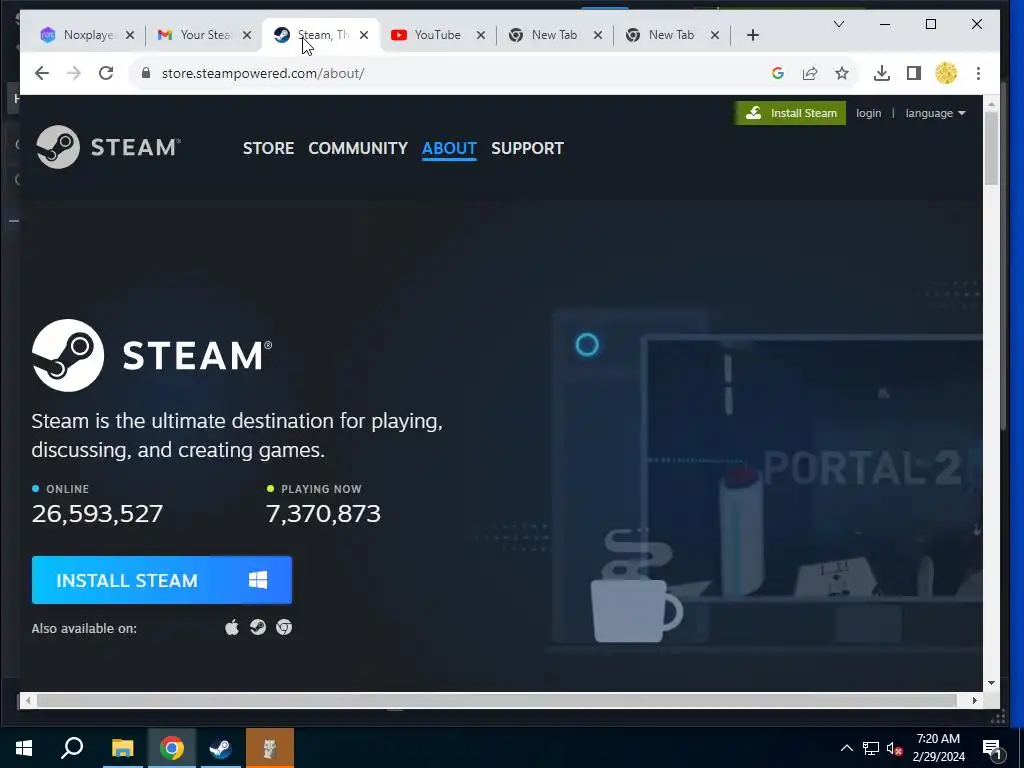Image resolution: width=1024 pixels, height=768 pixels.
Task: Open the ABOUT page link
Action: pos(449,148)
